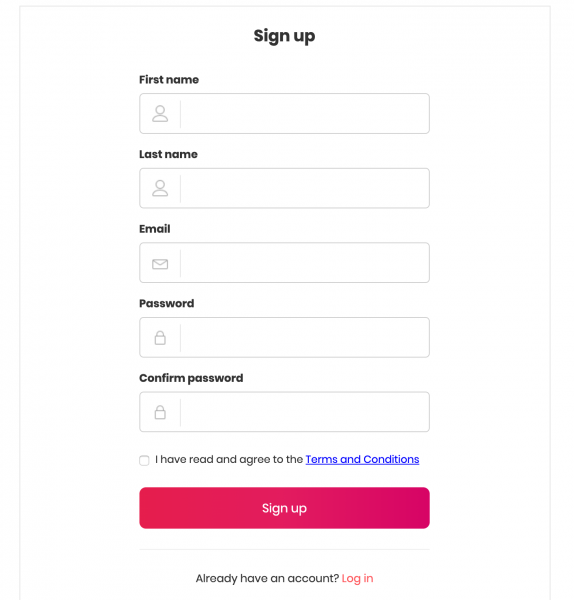Click the person icon in First name field
The width and height of the screenshot is (574, 600).
tap(160, 114)
